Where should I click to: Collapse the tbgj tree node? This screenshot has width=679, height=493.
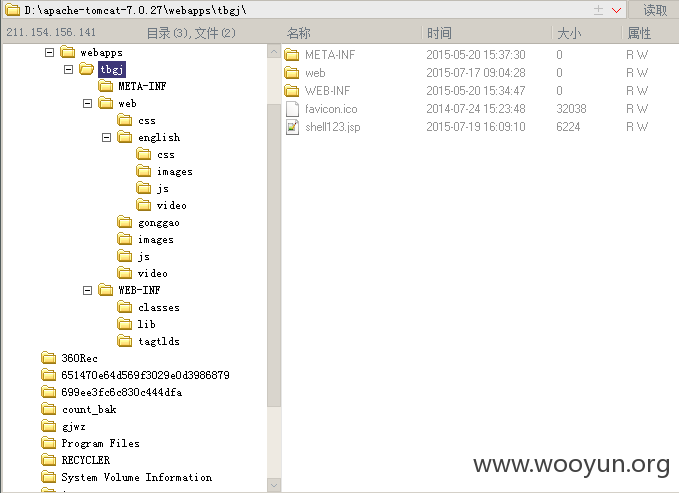[x=68, y=69]
